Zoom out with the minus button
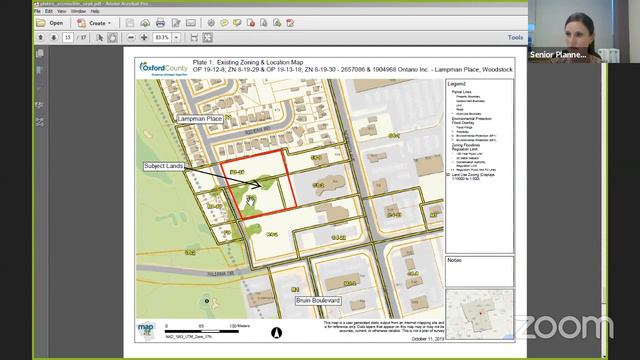This screenshot has height=360, width=640. click(x=131, y=38)
